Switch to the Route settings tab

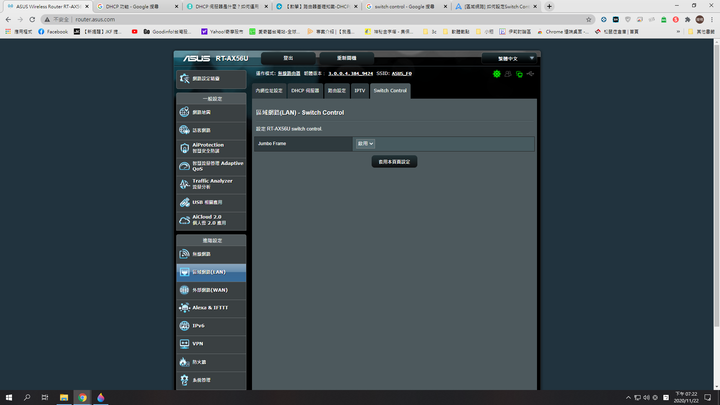pyautogui.click(x=337, y=91)
